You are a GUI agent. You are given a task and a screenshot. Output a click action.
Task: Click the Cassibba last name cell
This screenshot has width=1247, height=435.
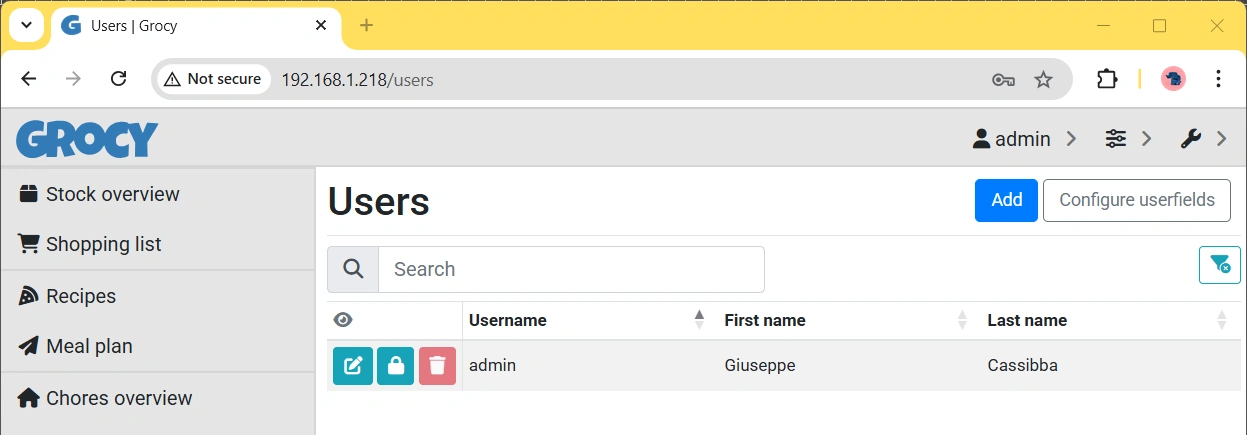point(1110,366)
